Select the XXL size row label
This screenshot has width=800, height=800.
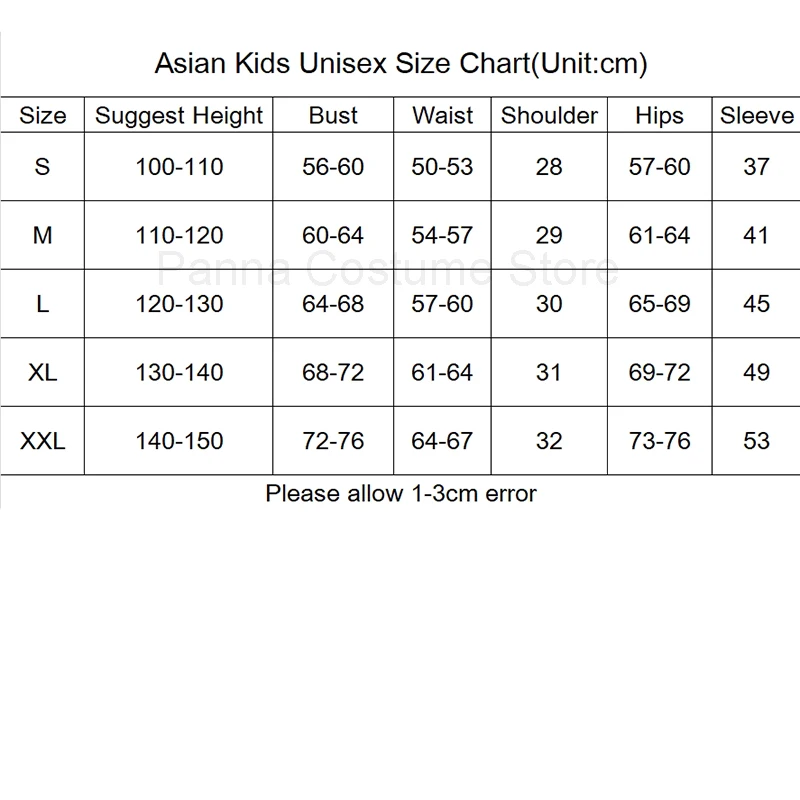(42, 440)
